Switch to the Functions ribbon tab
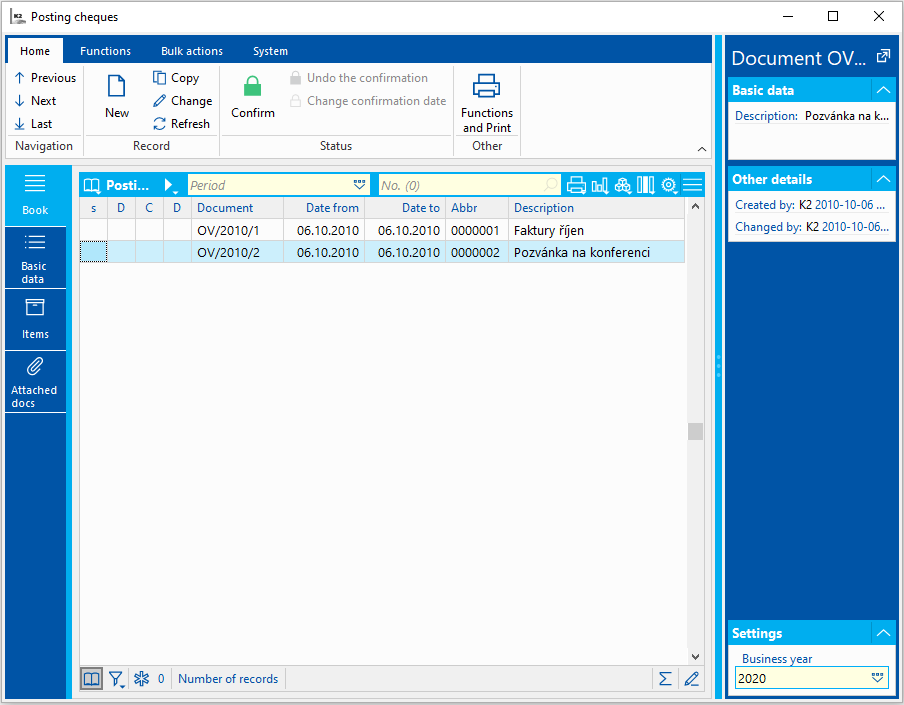Image resolution: width=904 pixels, height=705 pixels. [105, 51]
